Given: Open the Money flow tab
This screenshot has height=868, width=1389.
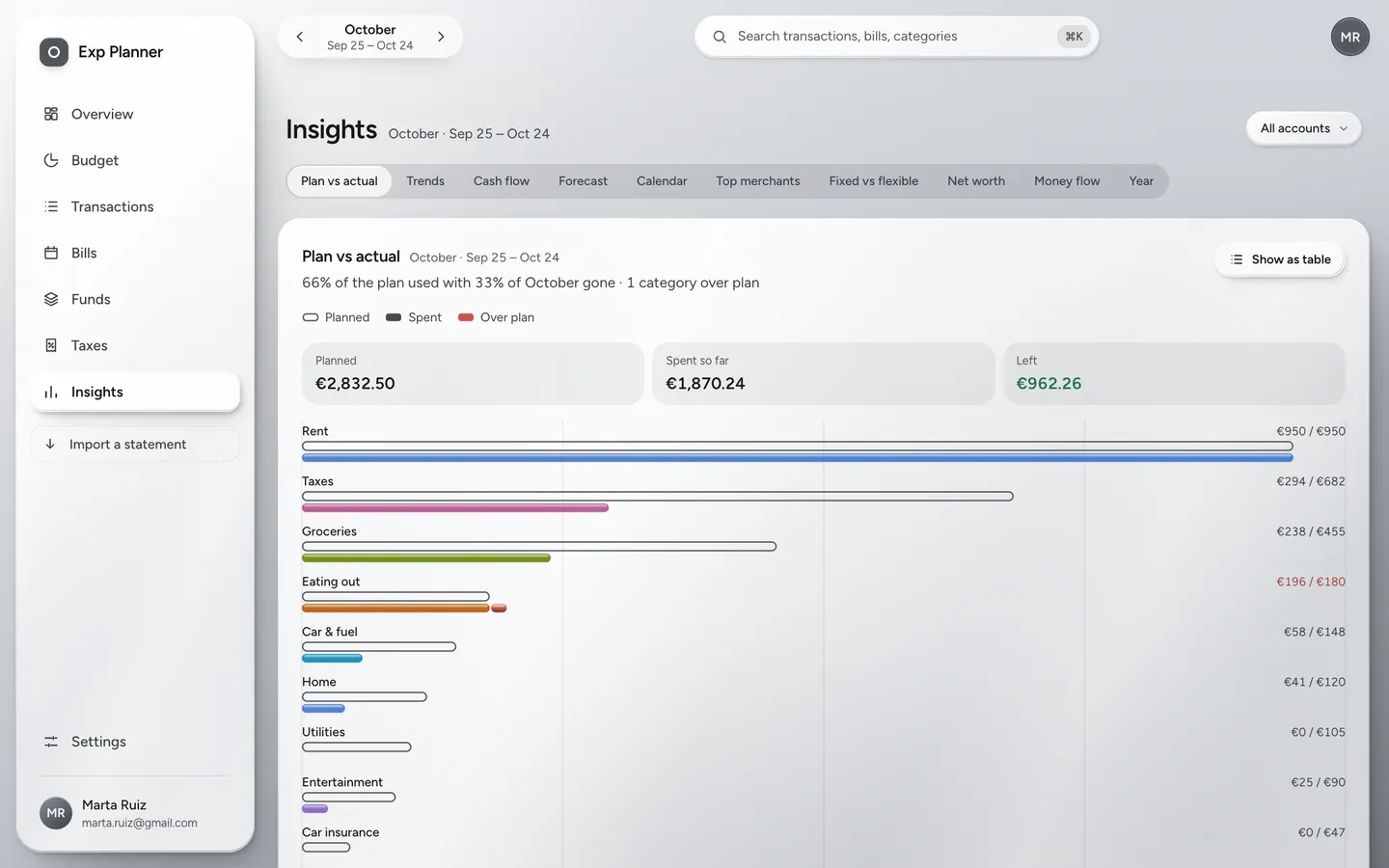Looking at the screenshot, I should point(1067,181).
